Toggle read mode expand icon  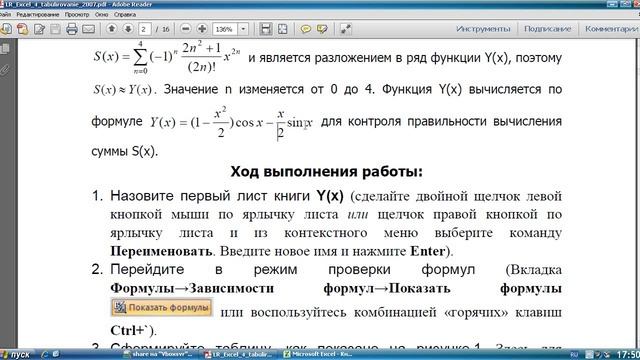tap(346, 29)
